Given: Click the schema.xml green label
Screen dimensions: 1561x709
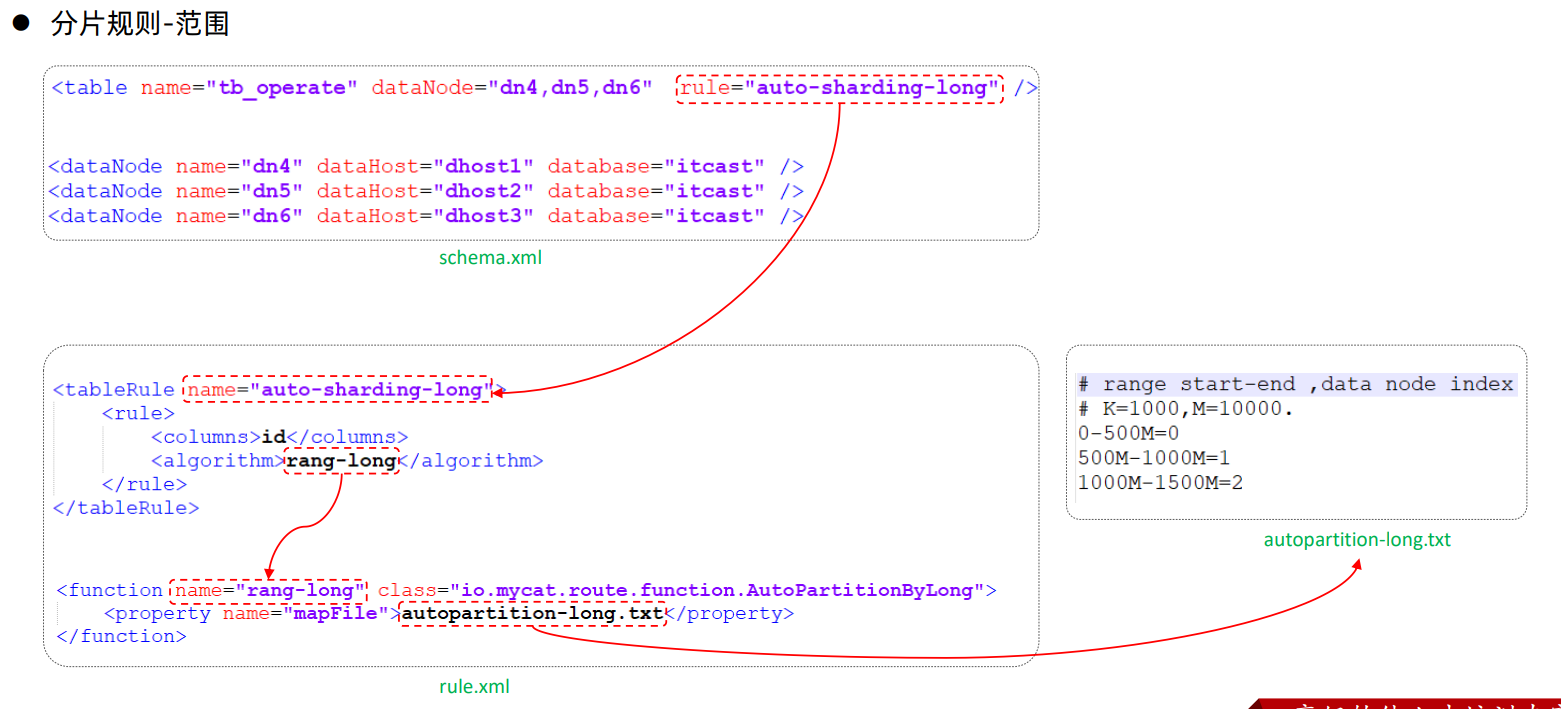Looking at the screenshot, I should (491, 258).
